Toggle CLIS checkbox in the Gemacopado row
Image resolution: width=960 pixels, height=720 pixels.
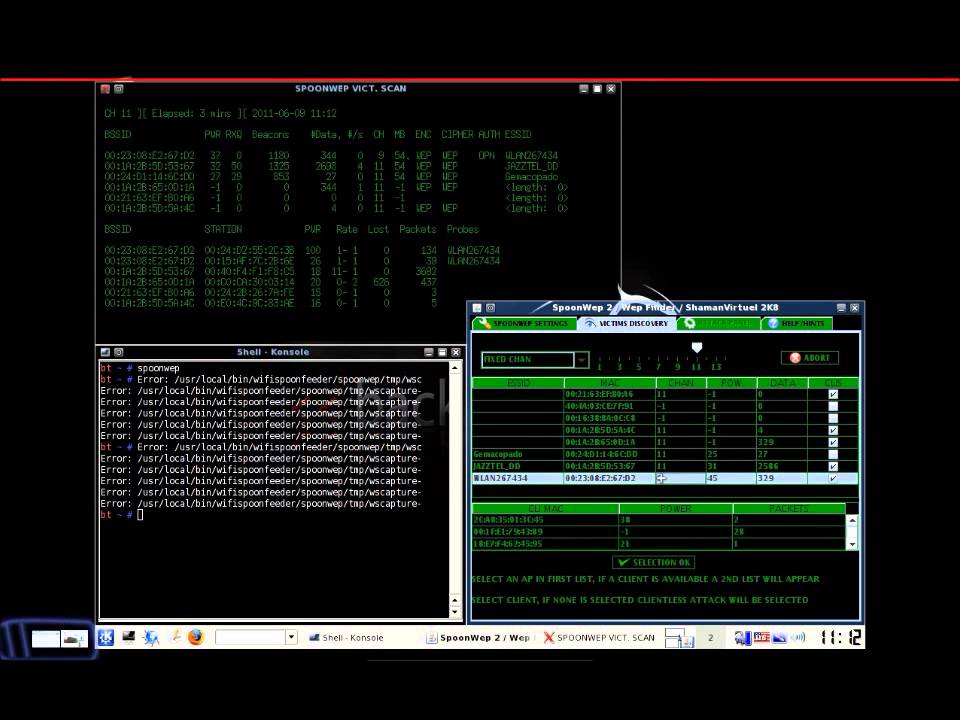[833, 454]
